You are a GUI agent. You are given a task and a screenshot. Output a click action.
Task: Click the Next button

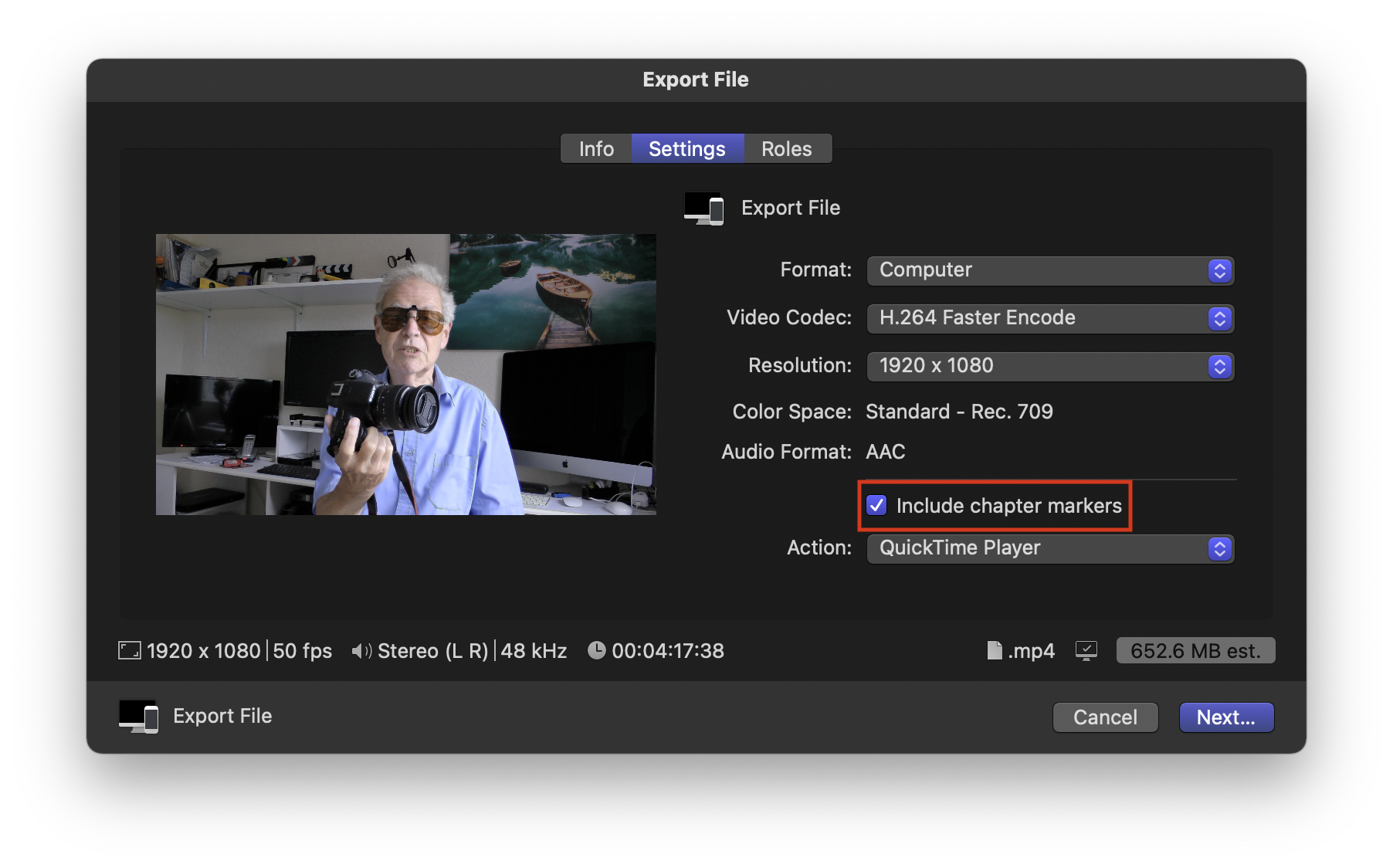pos(1225,717)
